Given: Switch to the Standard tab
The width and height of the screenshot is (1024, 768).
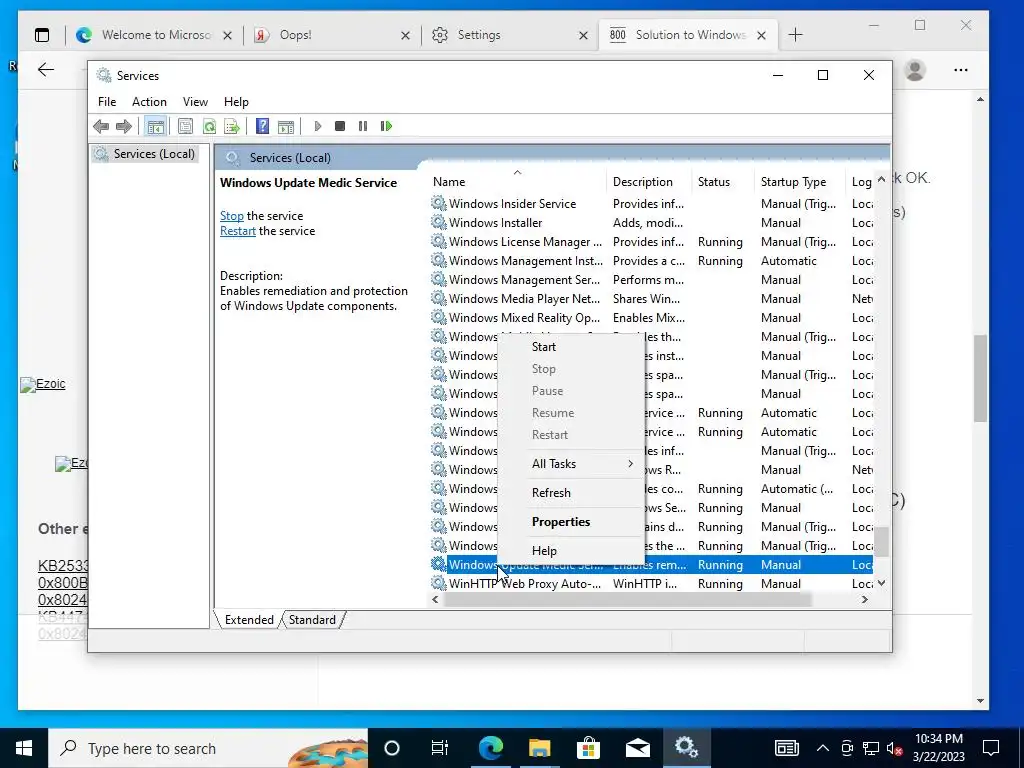Looking at the screenshot, I should (312, 620).
